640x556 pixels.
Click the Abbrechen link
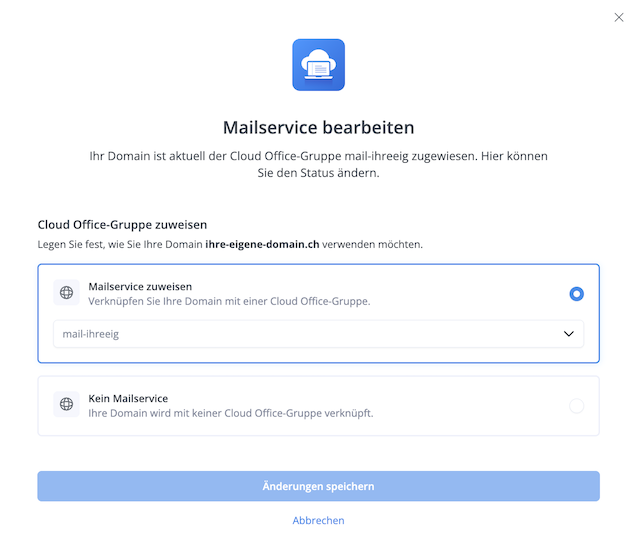point(318,520)
